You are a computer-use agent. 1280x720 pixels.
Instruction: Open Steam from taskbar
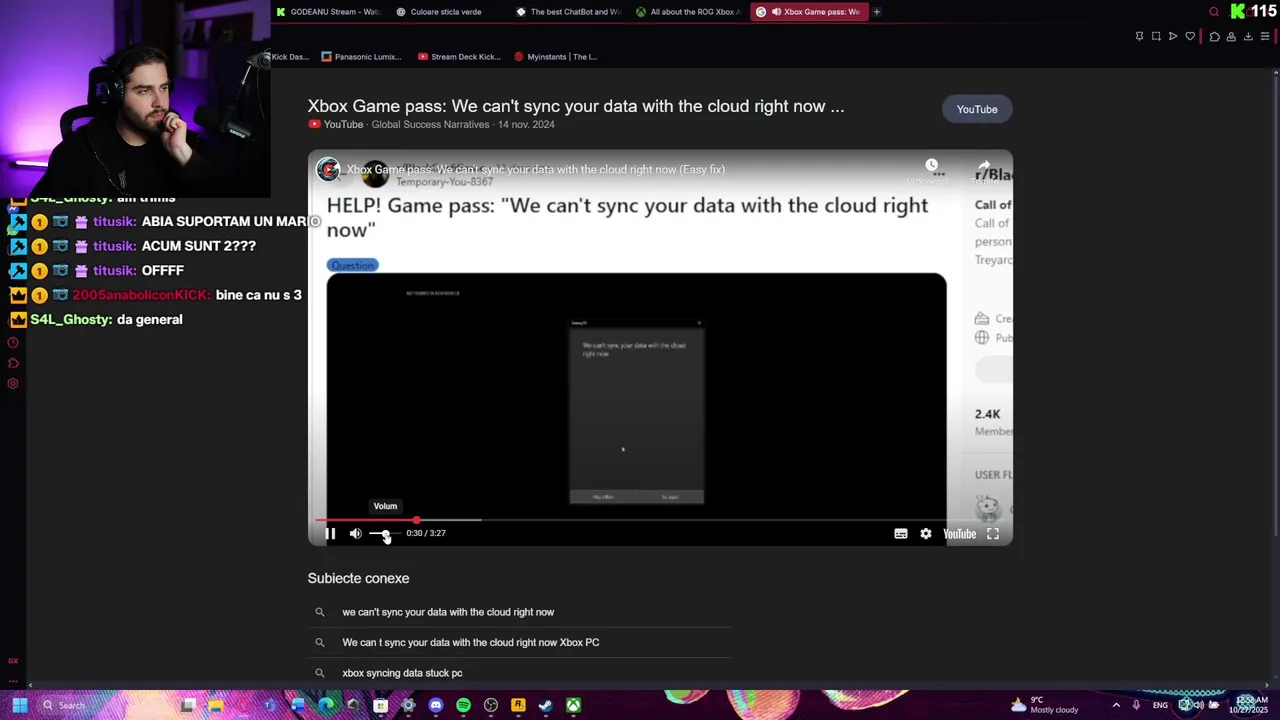pyautogui.click(x=545, y=705)
